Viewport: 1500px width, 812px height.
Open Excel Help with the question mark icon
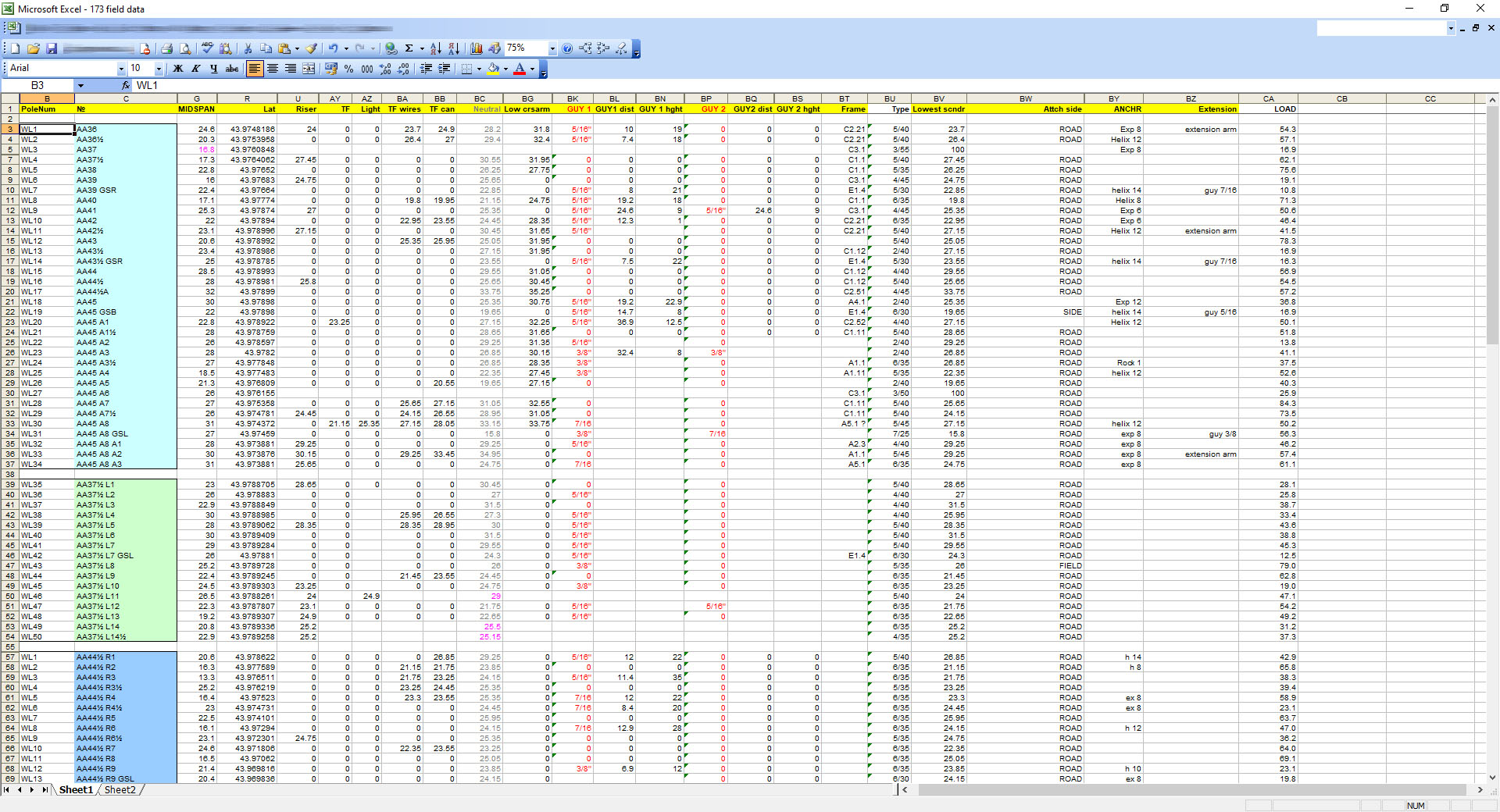(567, 48)
